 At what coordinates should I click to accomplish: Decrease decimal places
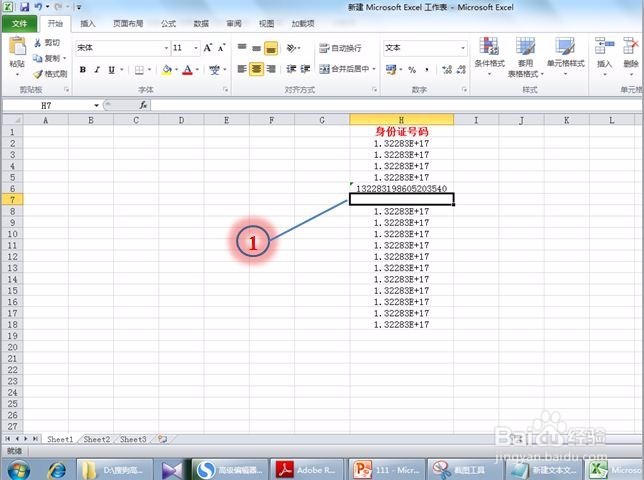click(461, 70)
